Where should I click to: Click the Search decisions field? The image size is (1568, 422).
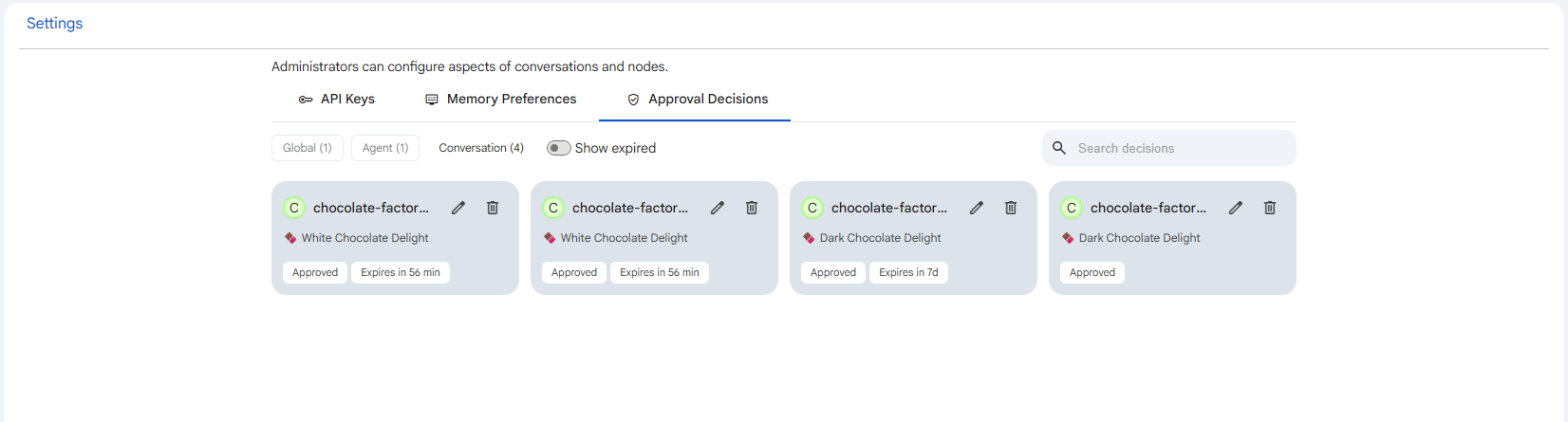coord(1169,148)
